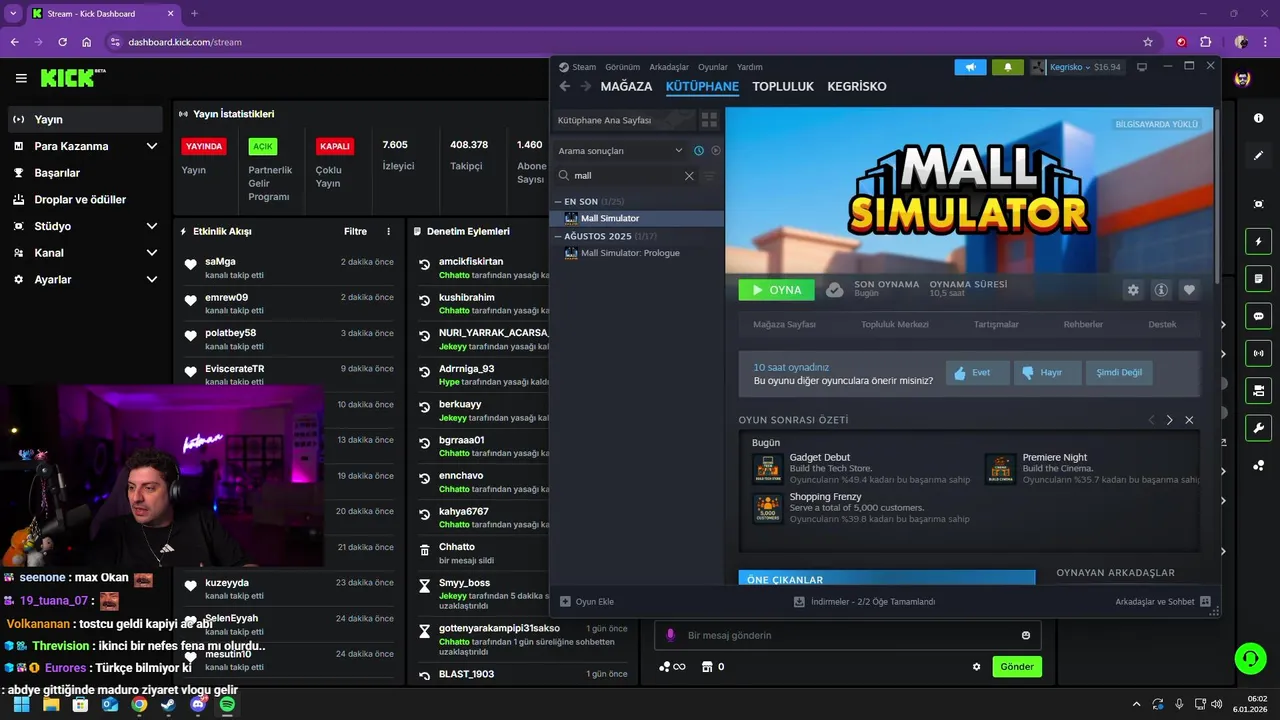Collapse the AĞUSTOS 2025 group
The height and width of the screenshot is (720, 1280).
tap(559, 237)
